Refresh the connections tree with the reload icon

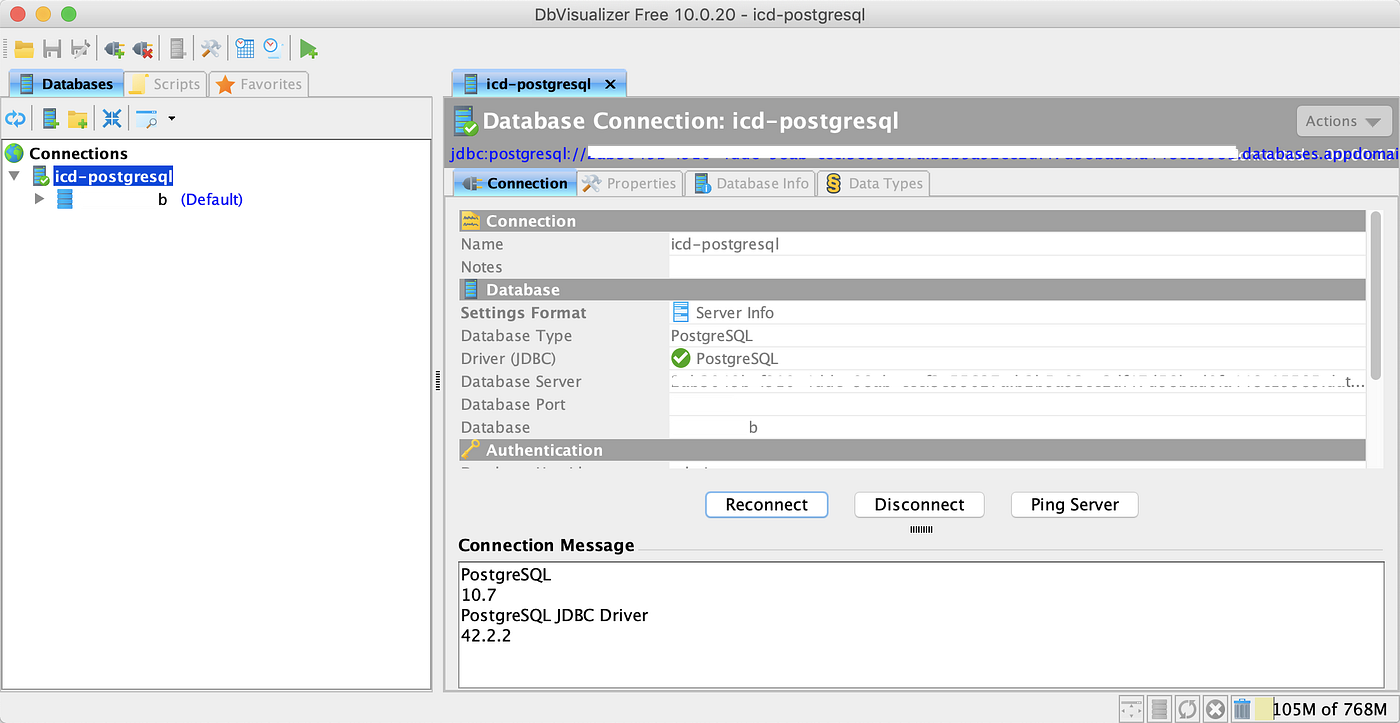(15, 118)
